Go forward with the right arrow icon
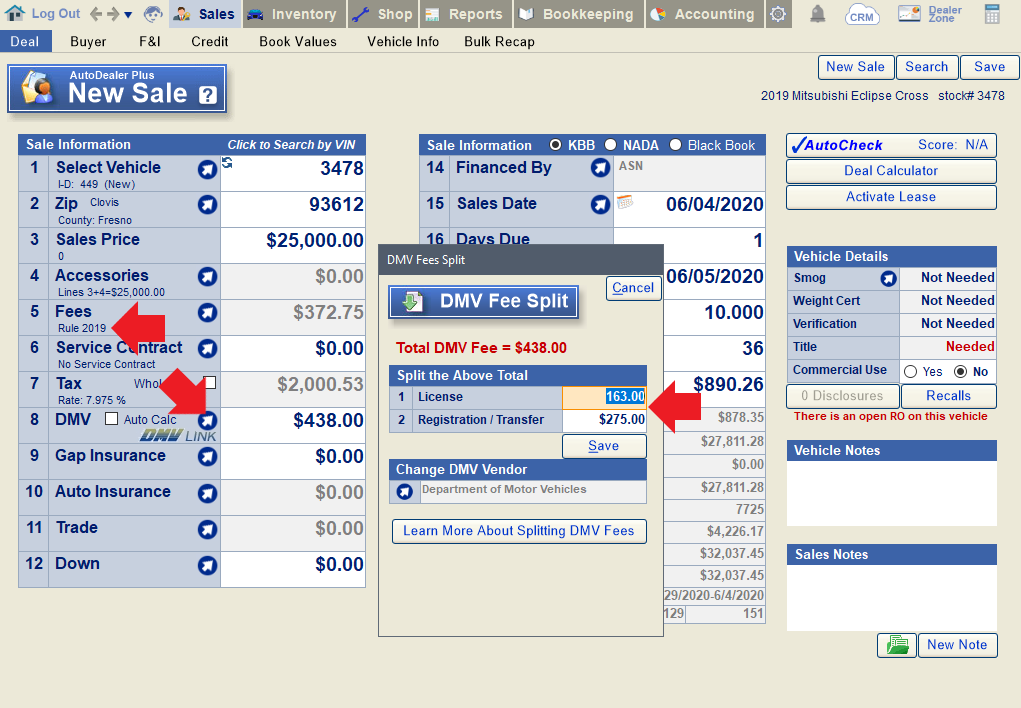Viewport: 1021px width, 708px height. 113,14
